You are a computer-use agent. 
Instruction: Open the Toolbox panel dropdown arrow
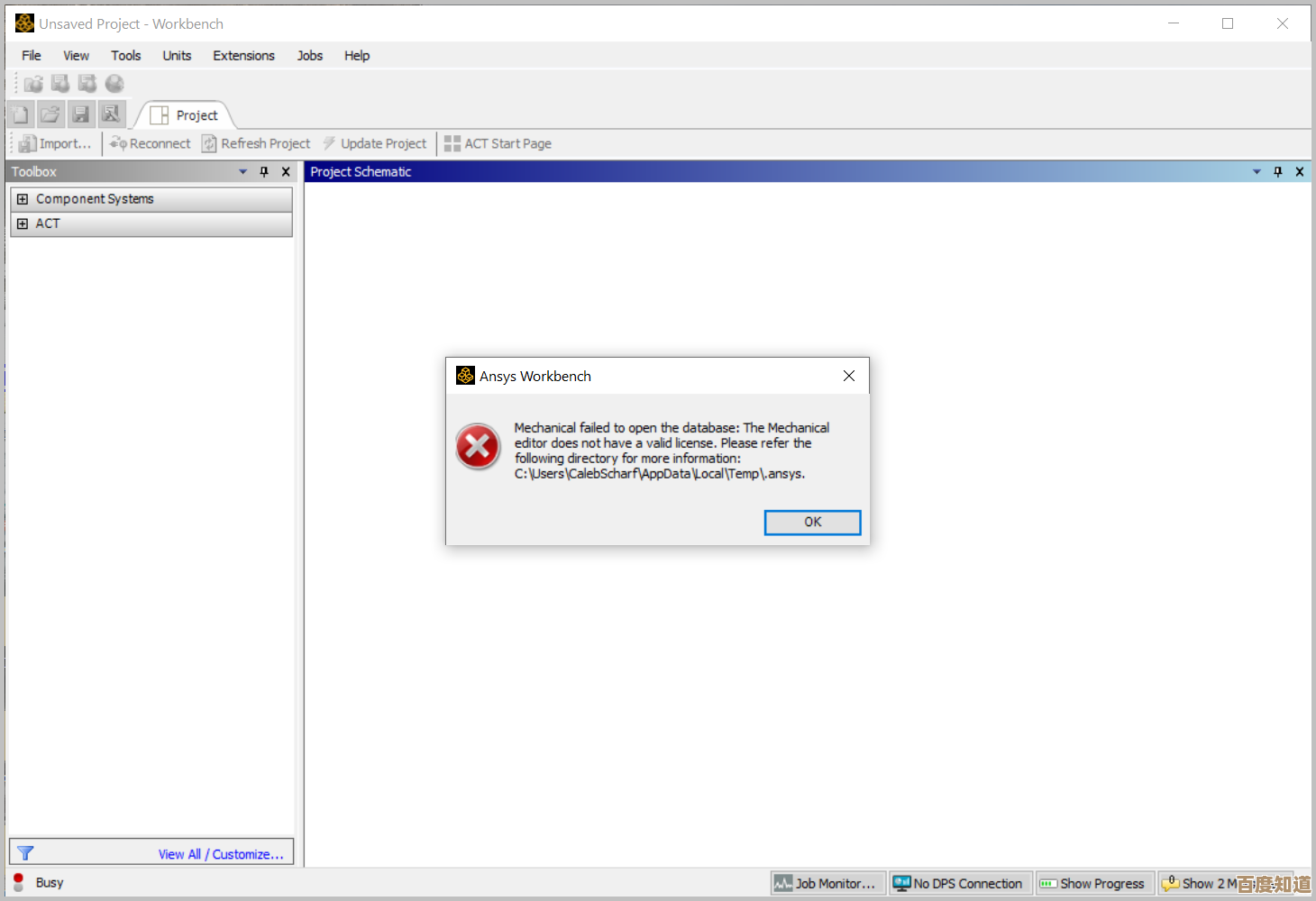pyautogui.click(x=242, y=171)
